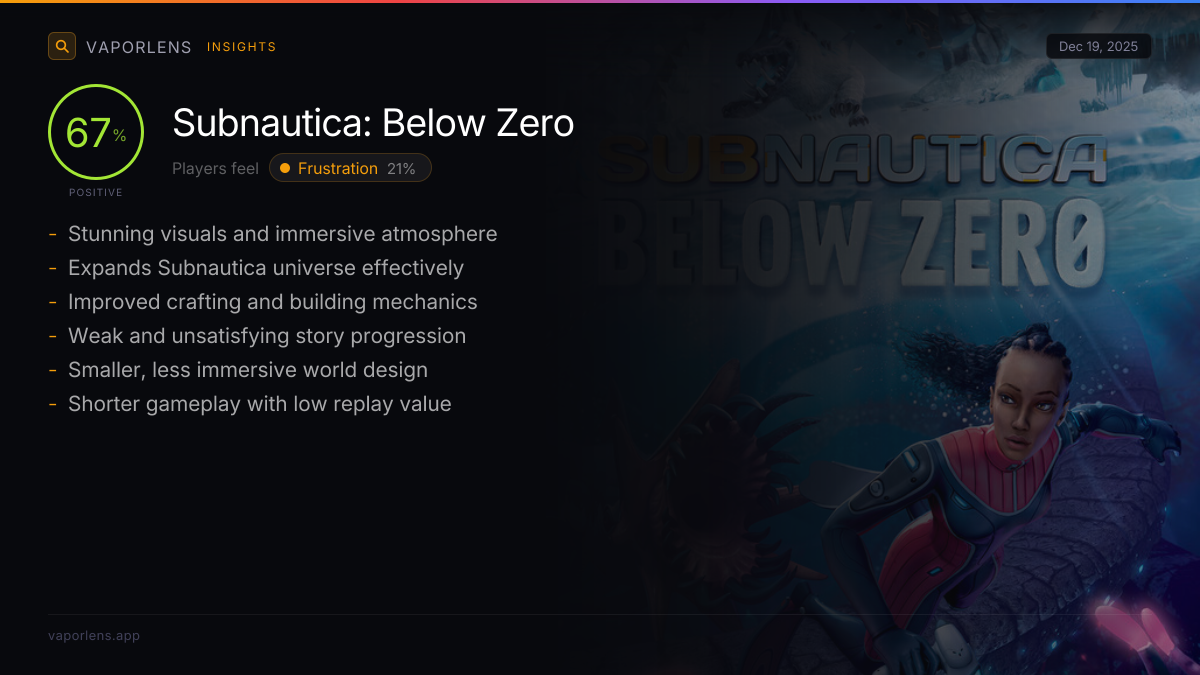
Task: Click the orange dot in Frustration badge
Action: click(x=285, y=168)
